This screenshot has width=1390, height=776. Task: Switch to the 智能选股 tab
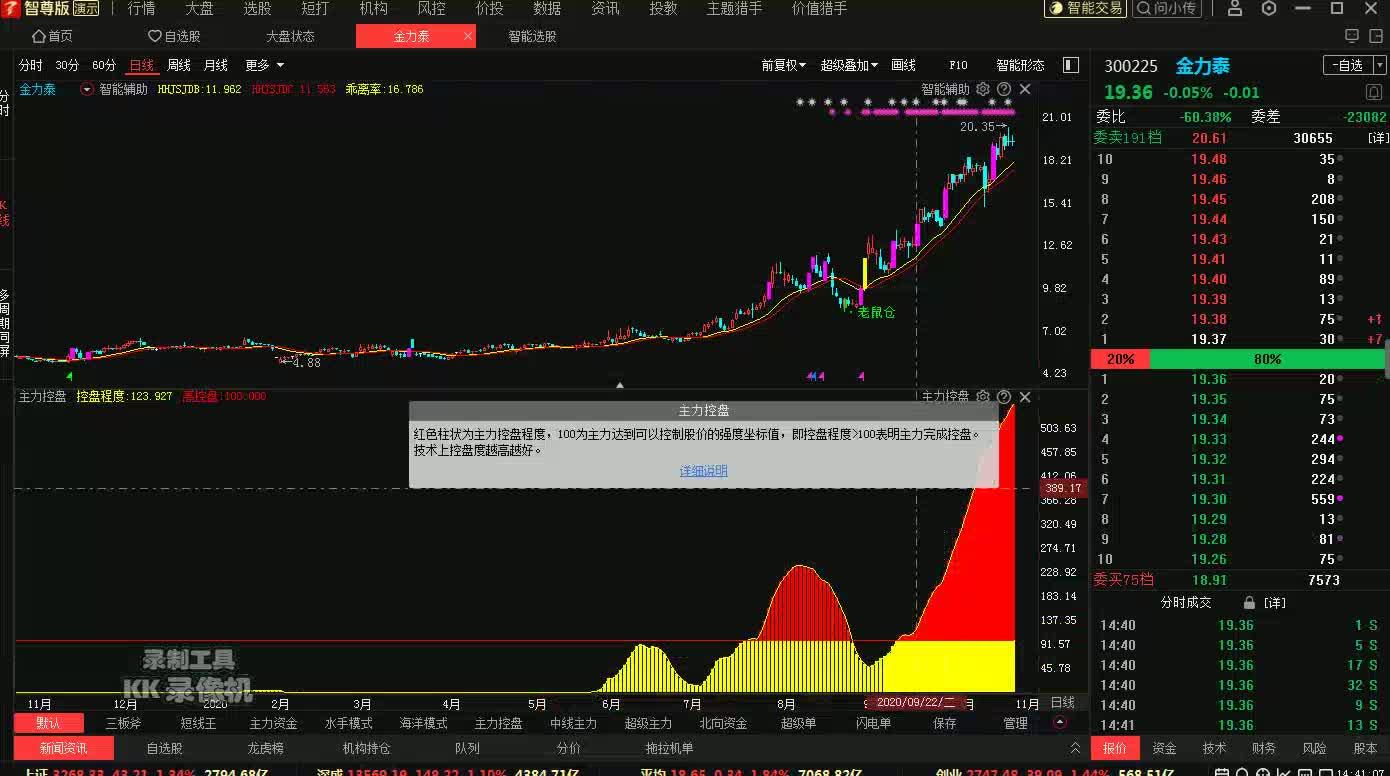click(x=532, y=36)
